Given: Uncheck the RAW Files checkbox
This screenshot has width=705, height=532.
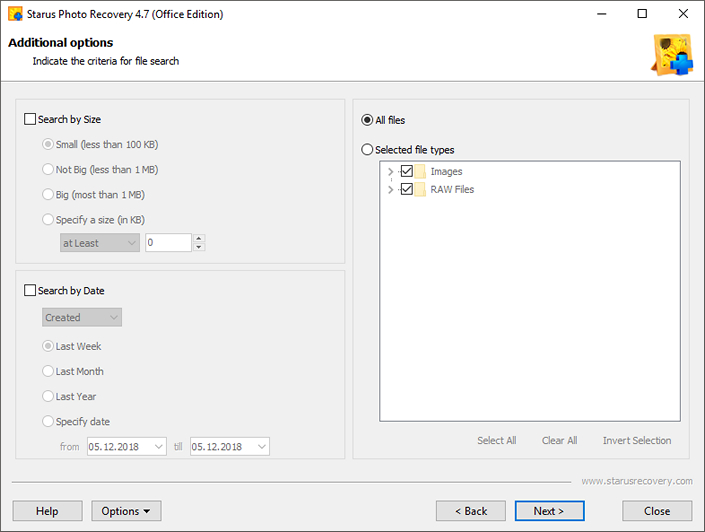Looking at the screenshot, I should click(406, 189).
